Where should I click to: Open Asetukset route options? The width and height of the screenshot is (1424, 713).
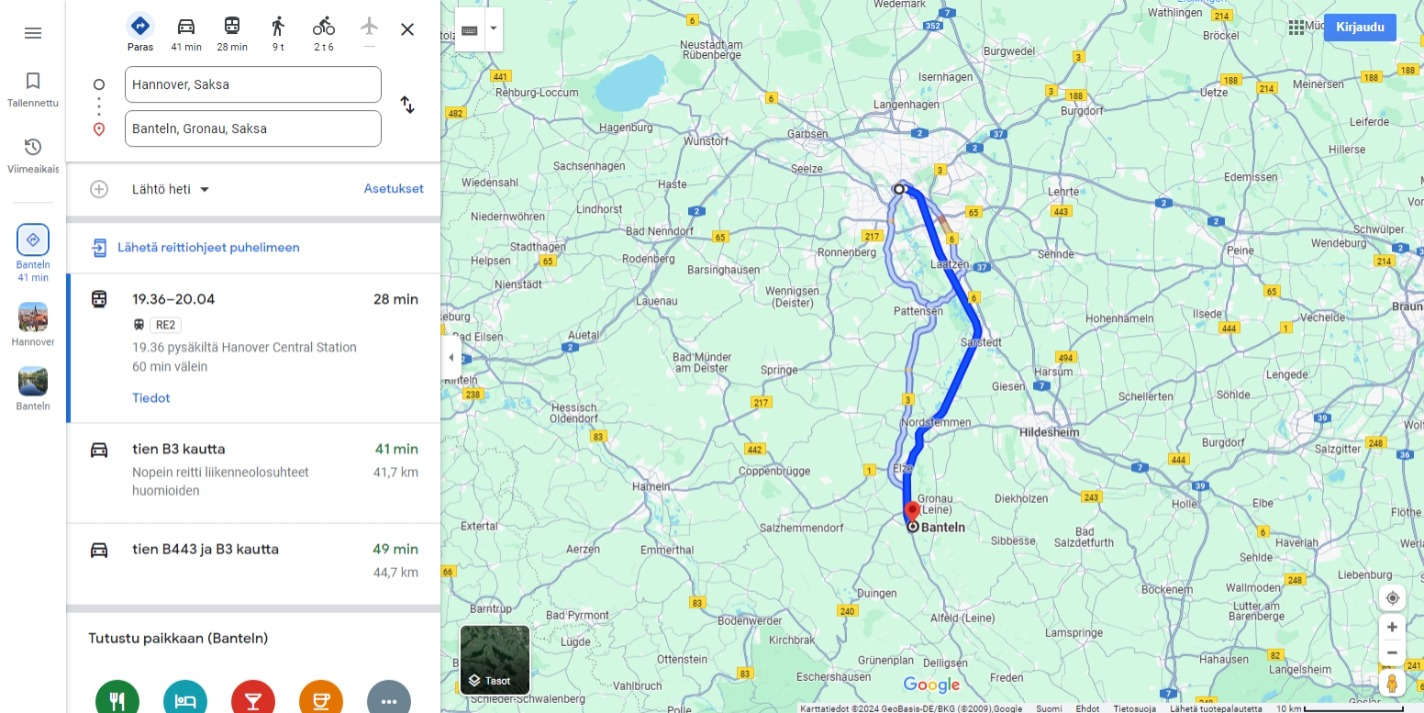[393, 188]
